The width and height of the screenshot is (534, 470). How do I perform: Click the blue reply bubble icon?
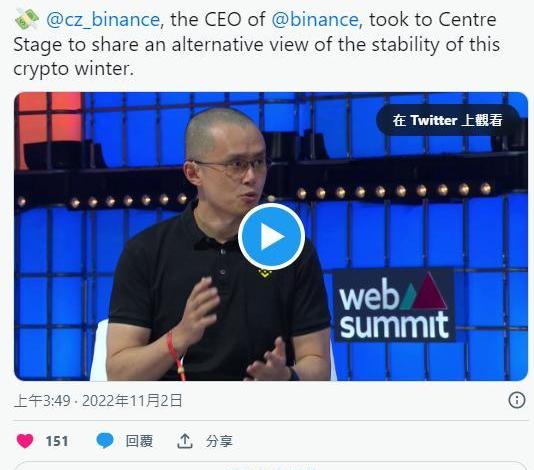pos(105,441)
